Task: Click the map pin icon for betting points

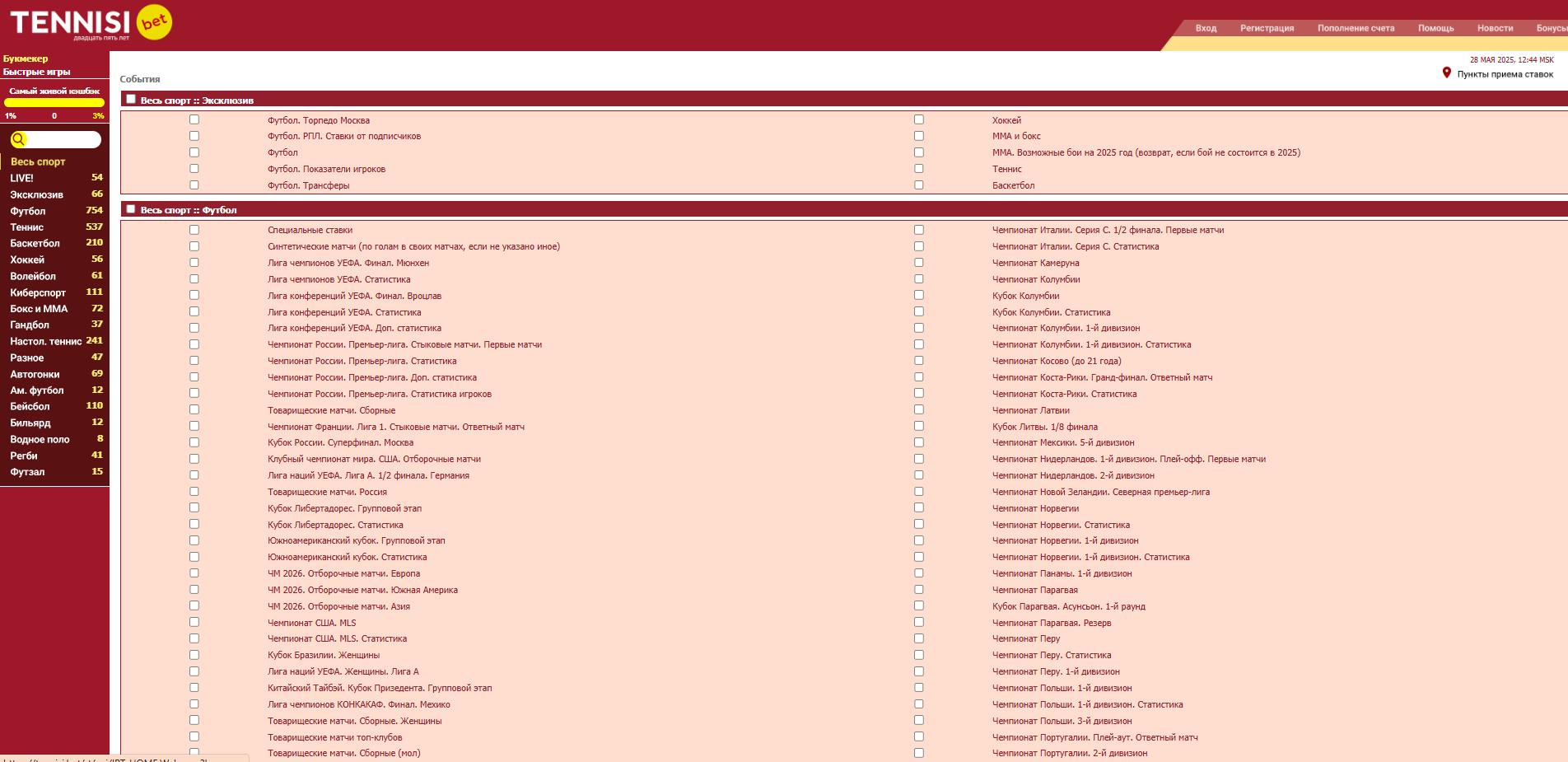Action: [1447, 73]
